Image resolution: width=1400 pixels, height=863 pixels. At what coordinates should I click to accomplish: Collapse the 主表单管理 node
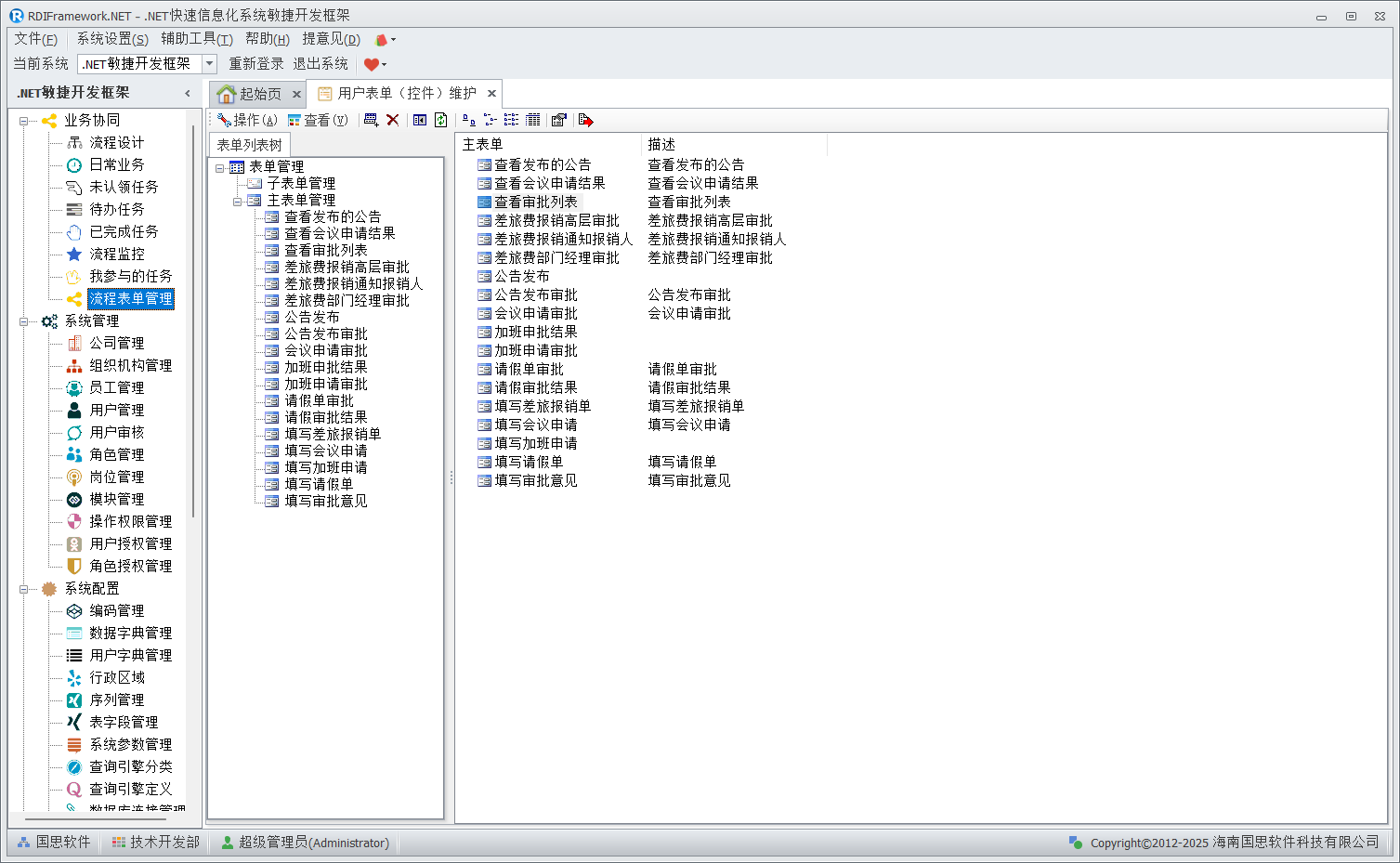238,201
